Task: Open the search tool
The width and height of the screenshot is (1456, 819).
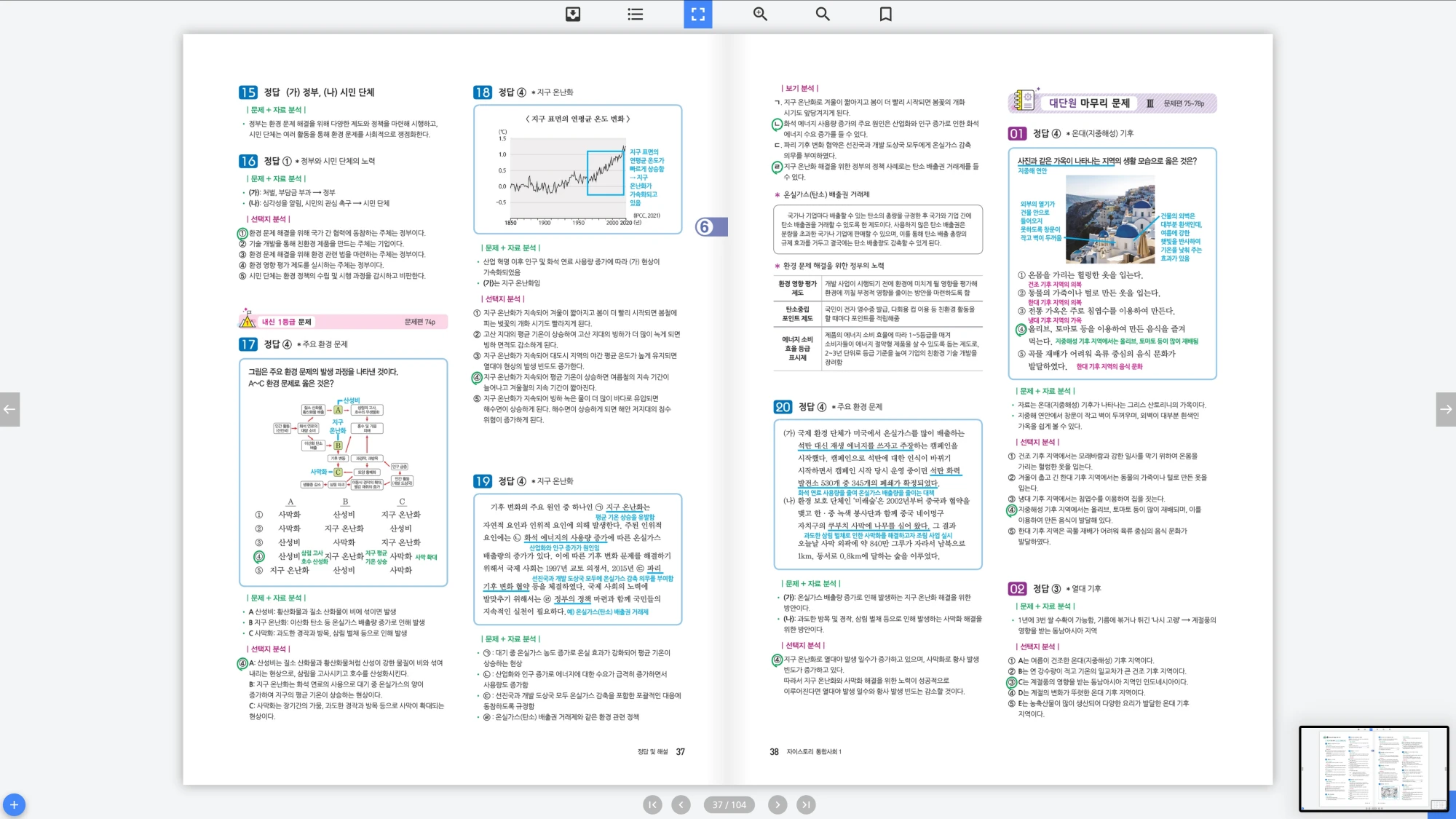Action: 823,14
